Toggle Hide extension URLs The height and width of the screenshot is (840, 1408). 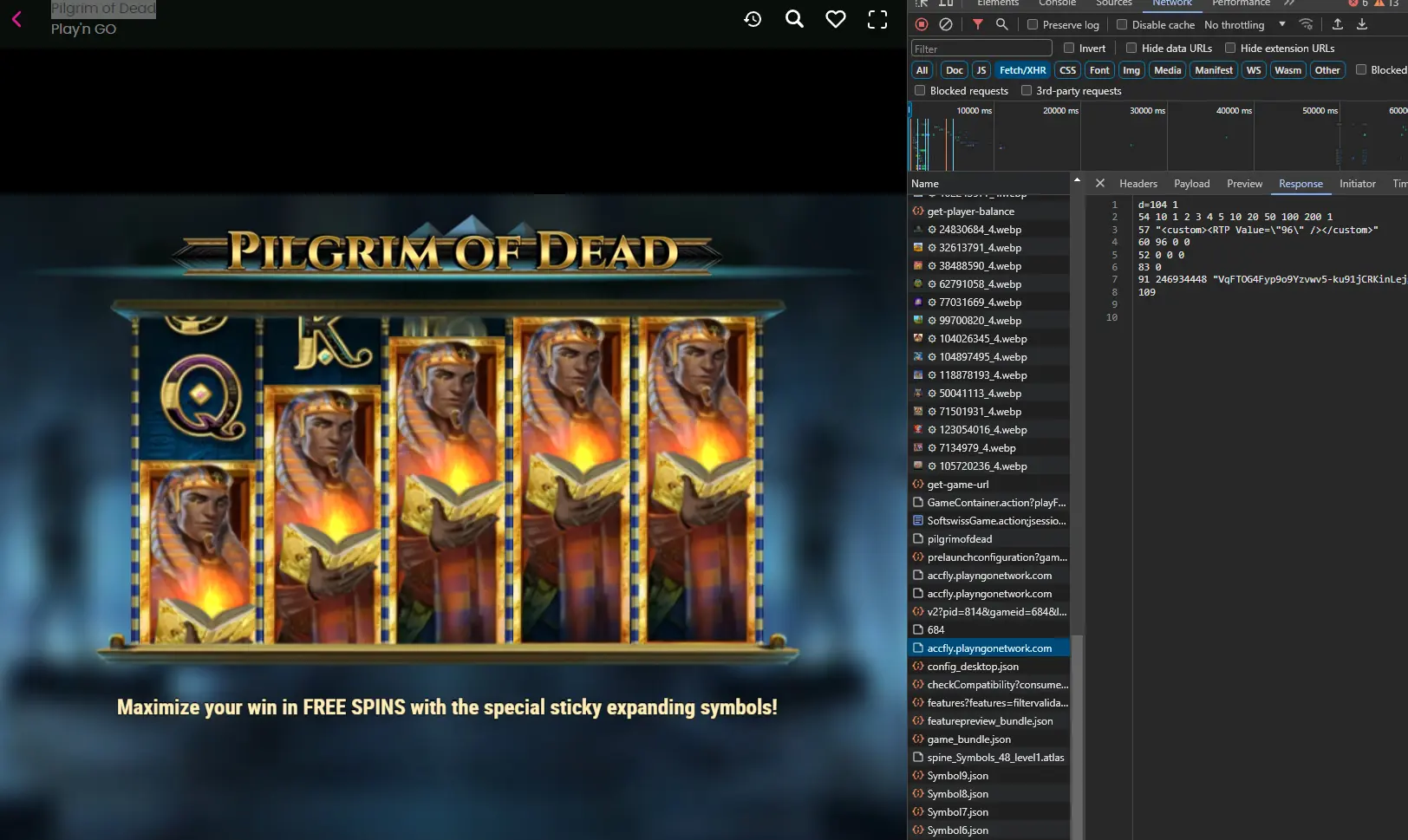pos(1230,49)
